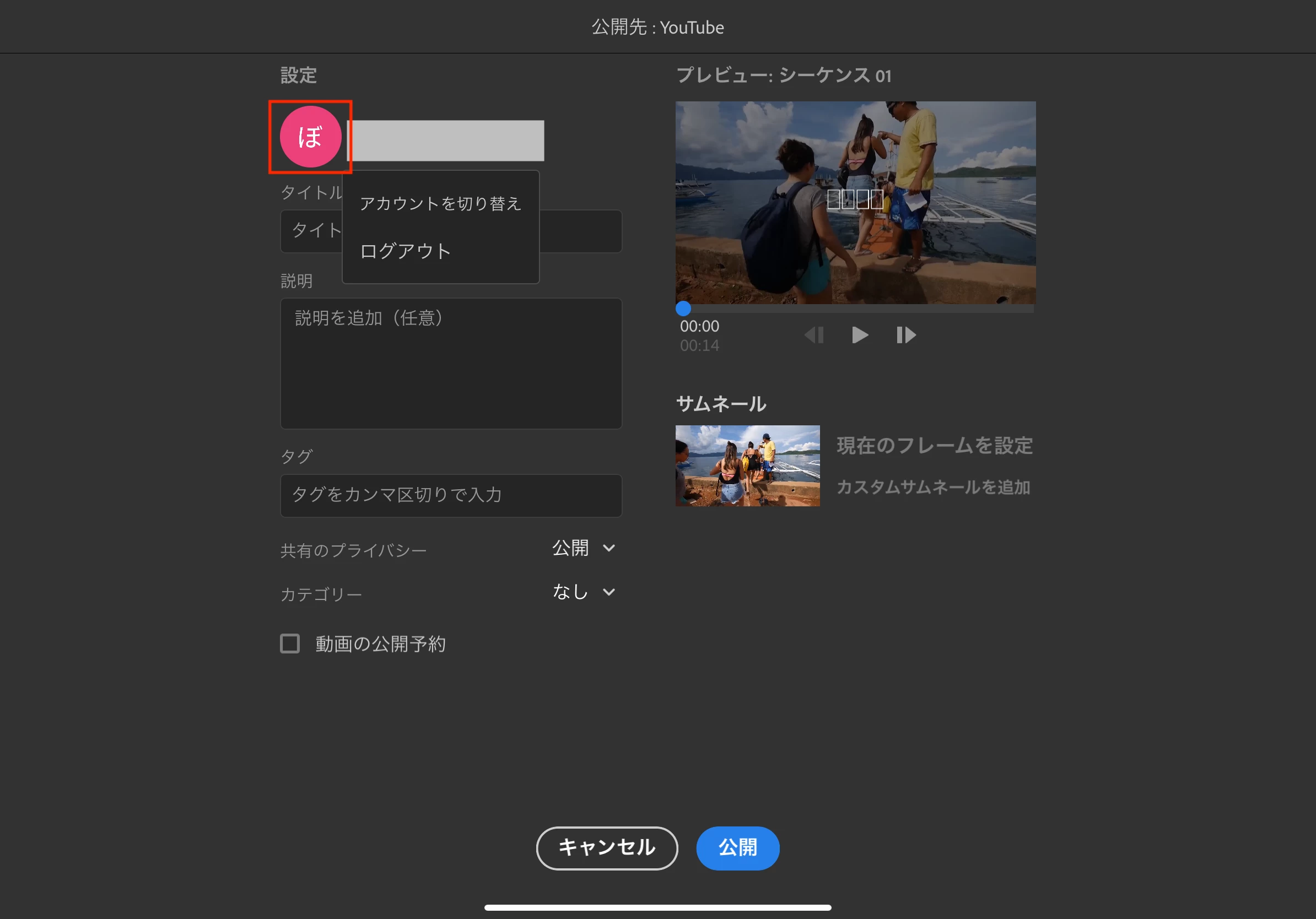Image resolution: width=1316 pixels, height=919 pixels.
Task: Click 現在のフレームを設定 link
Action: coord(934,445)
